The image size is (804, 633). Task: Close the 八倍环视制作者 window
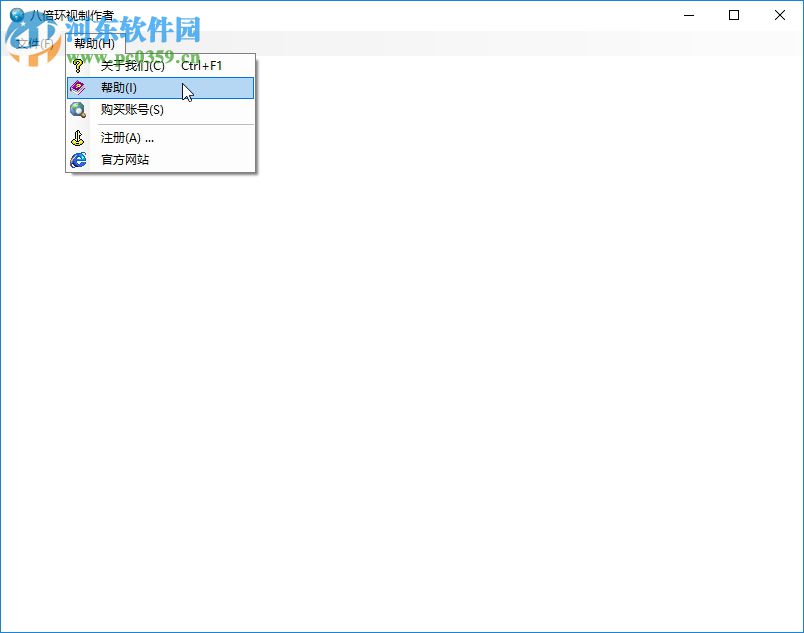(781, 16)
